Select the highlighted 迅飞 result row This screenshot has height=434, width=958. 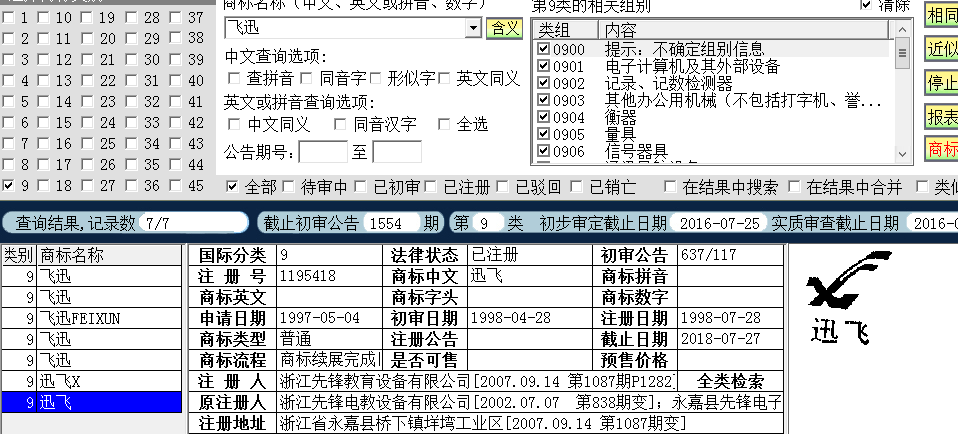92,402
